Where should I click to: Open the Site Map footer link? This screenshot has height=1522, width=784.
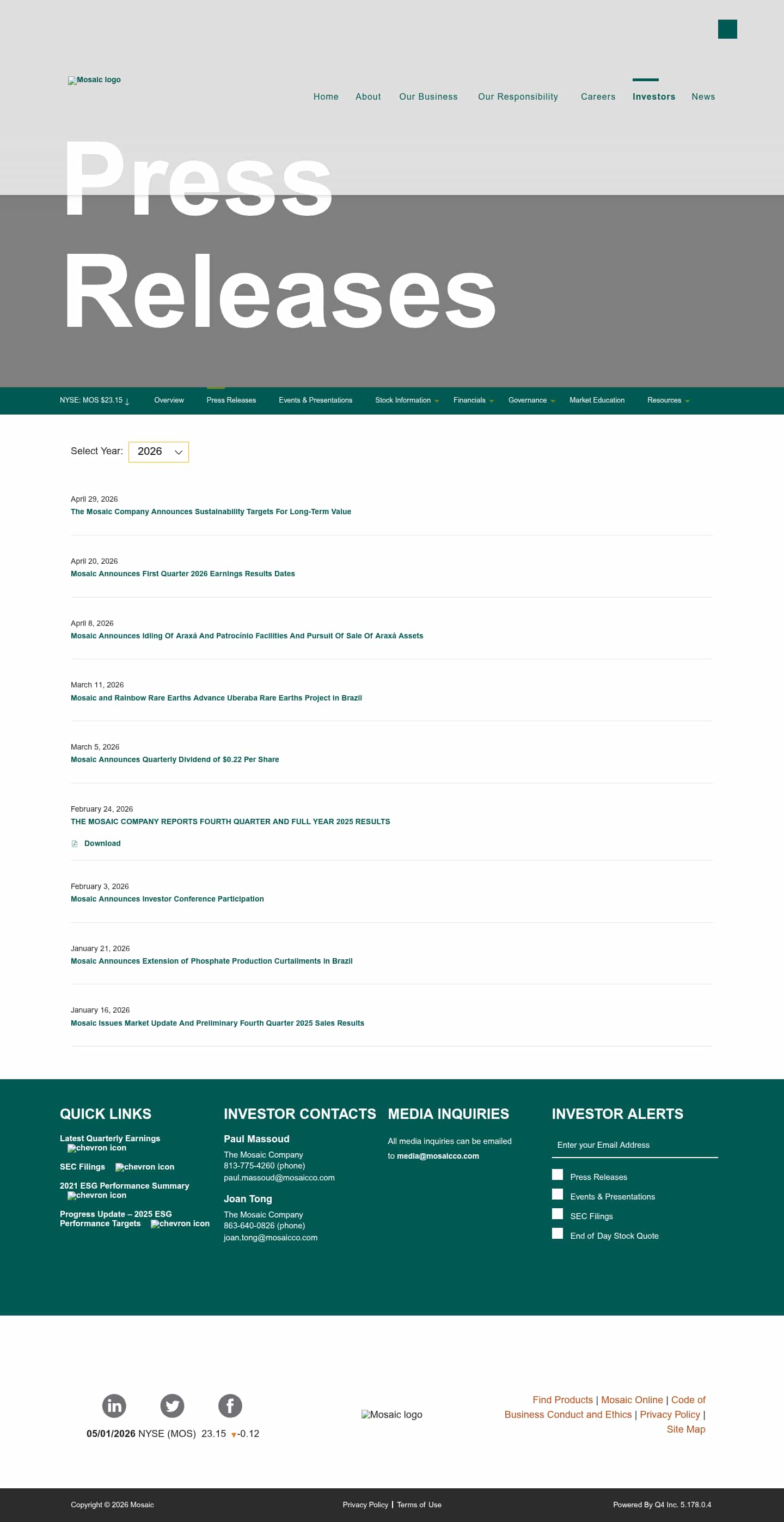click(686, 1429)
